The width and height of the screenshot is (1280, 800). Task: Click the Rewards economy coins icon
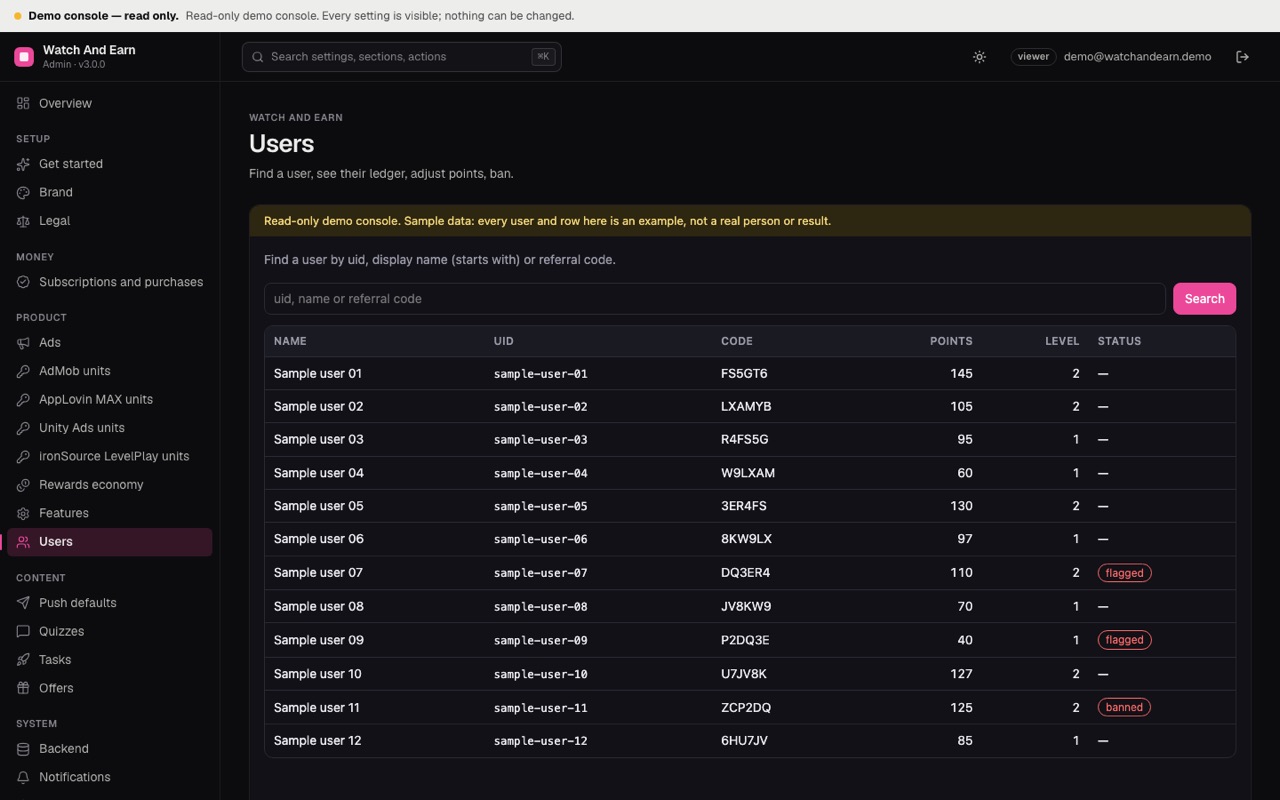[23, 485]
